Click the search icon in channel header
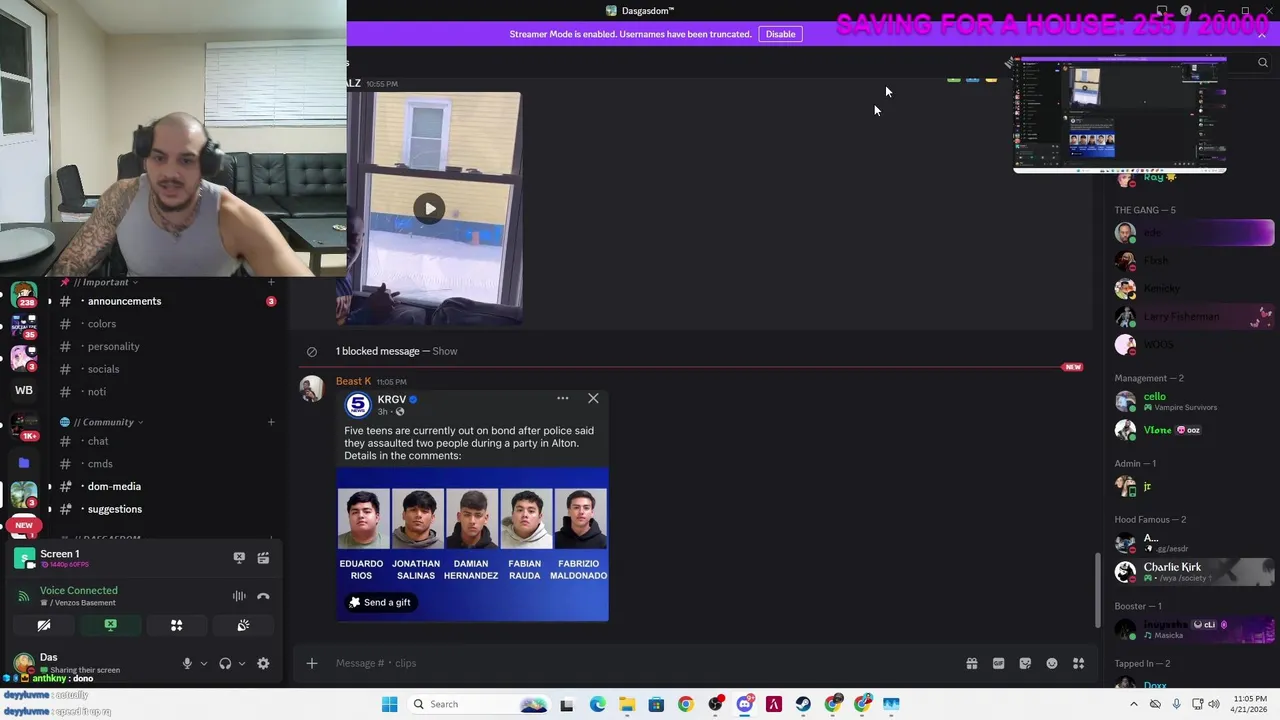Viewport: 1280px width, 720px height. (1262, 63)
